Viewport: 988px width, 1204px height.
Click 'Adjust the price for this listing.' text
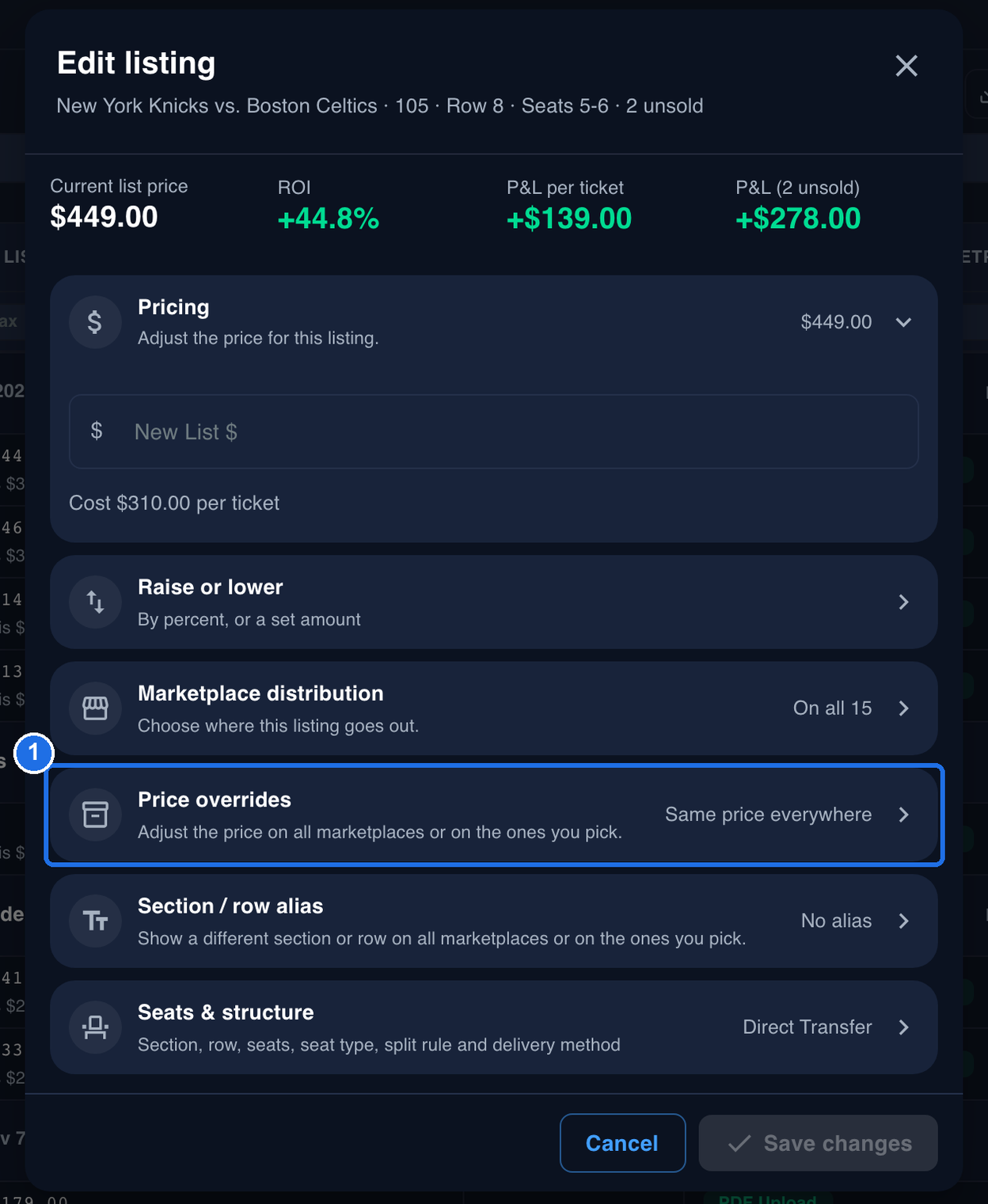tap(258, 338)
